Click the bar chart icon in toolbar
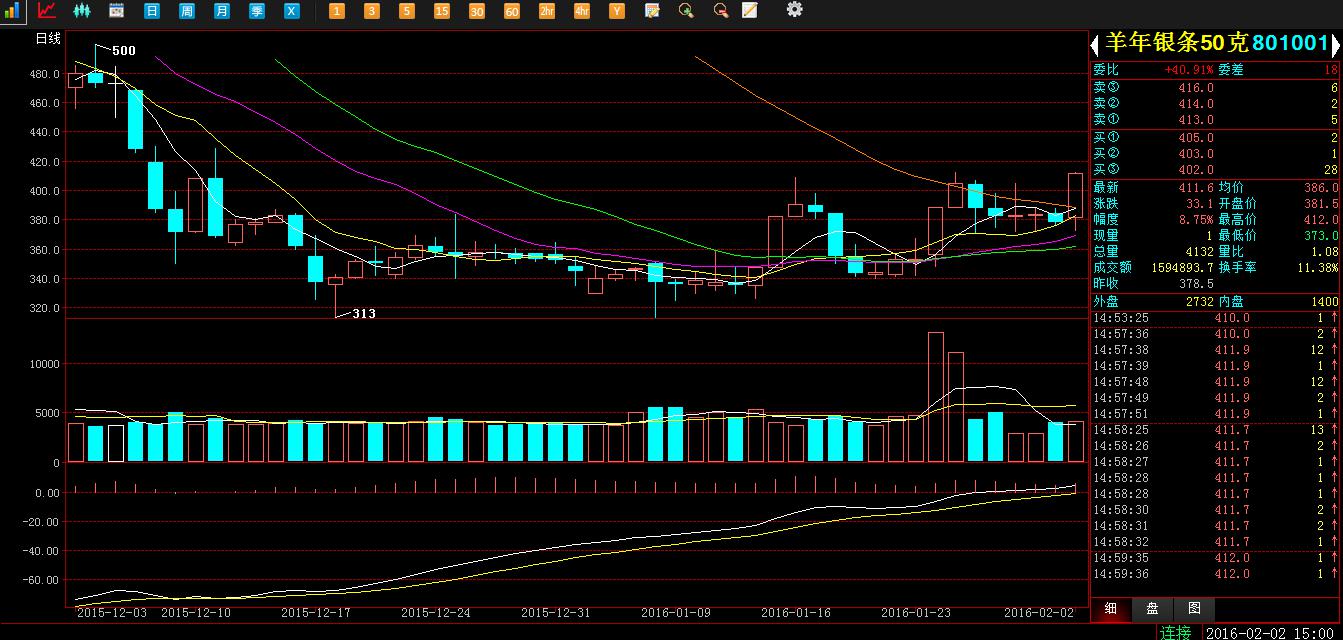The width and height of the screenshot is (1343, 640). (x=13, y=10)
